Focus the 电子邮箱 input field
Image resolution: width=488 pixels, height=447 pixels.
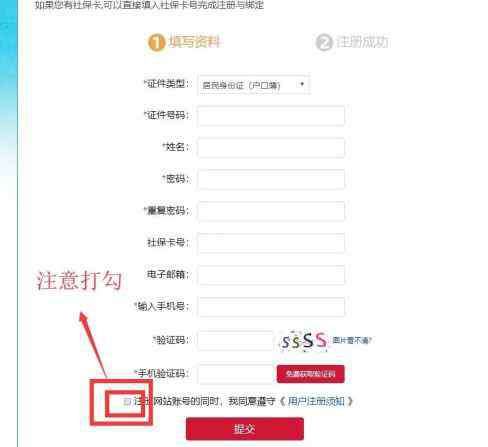coord(271,275)
